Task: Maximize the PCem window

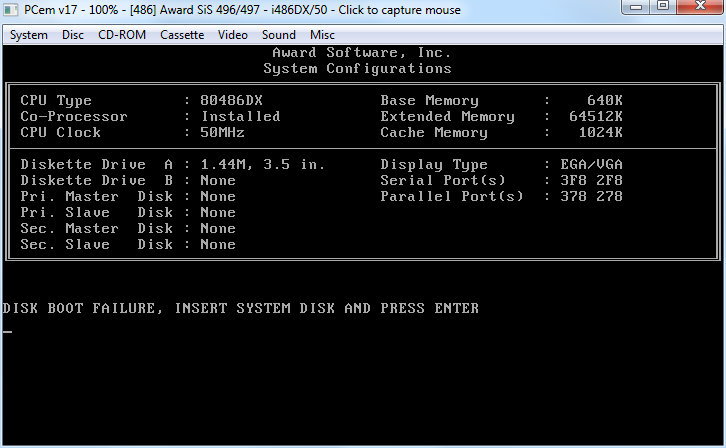Action: (x=663, y=6)
